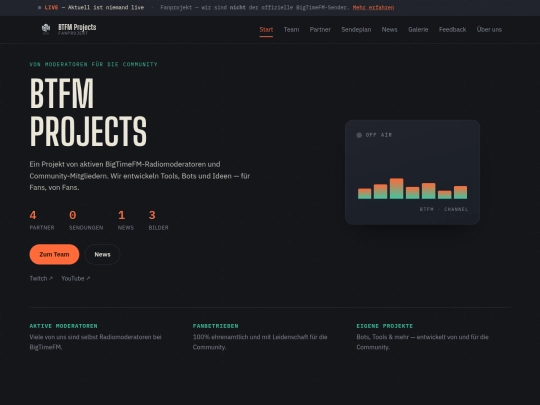This screenshot has width=540, height=405.
Task: Click the '0 Sendungen' statistic
Action: [86, 220]
